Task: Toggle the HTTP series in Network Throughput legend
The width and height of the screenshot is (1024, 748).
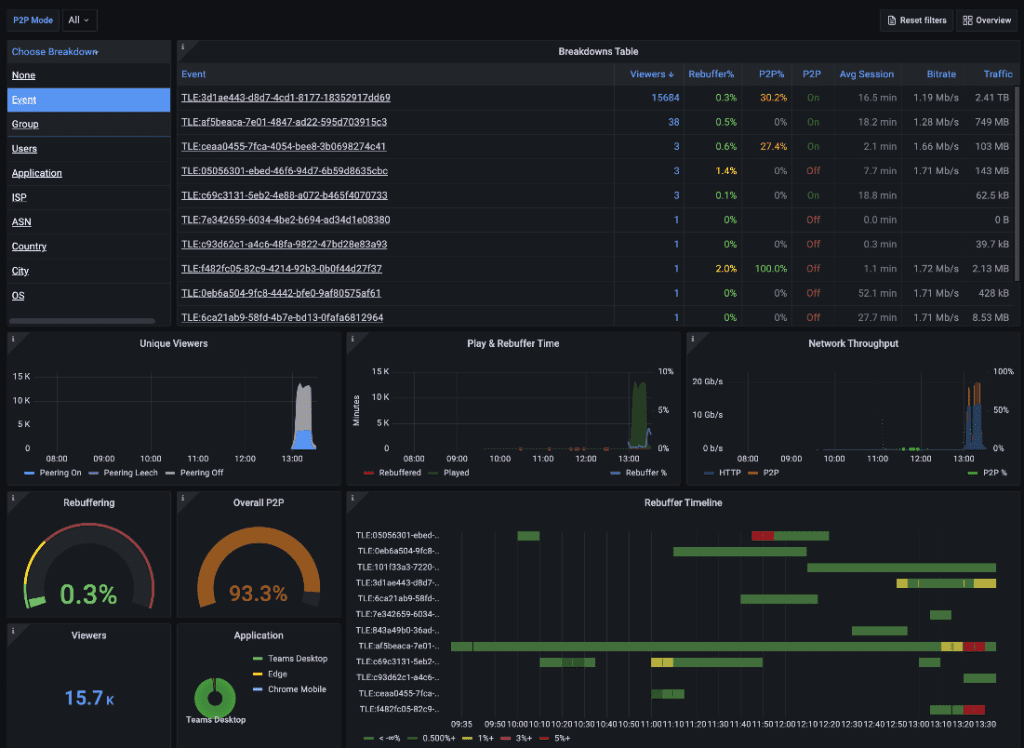Action: click(728, 472)
